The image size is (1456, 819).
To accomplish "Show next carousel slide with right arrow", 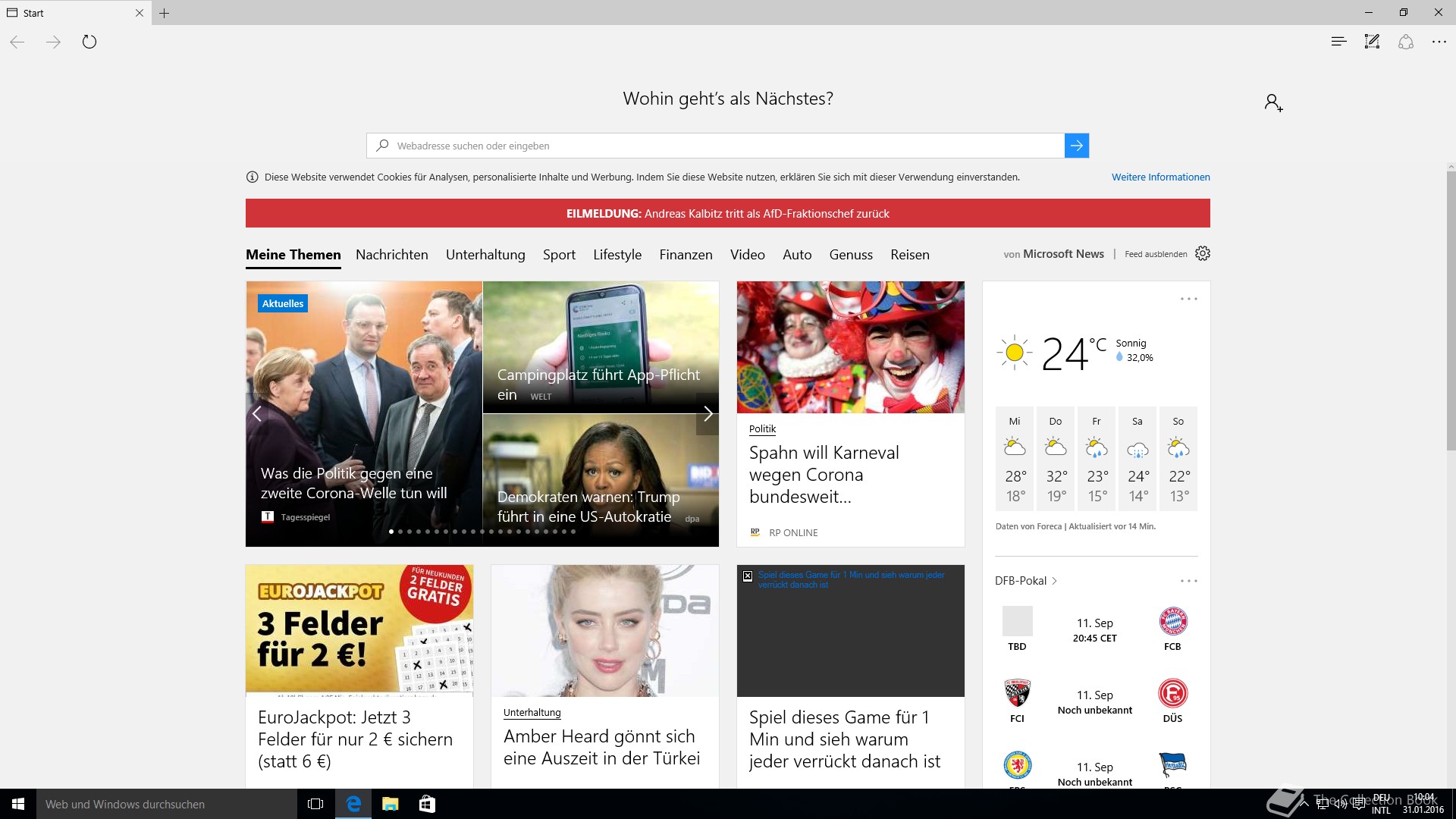I will [x=708, y=414].
